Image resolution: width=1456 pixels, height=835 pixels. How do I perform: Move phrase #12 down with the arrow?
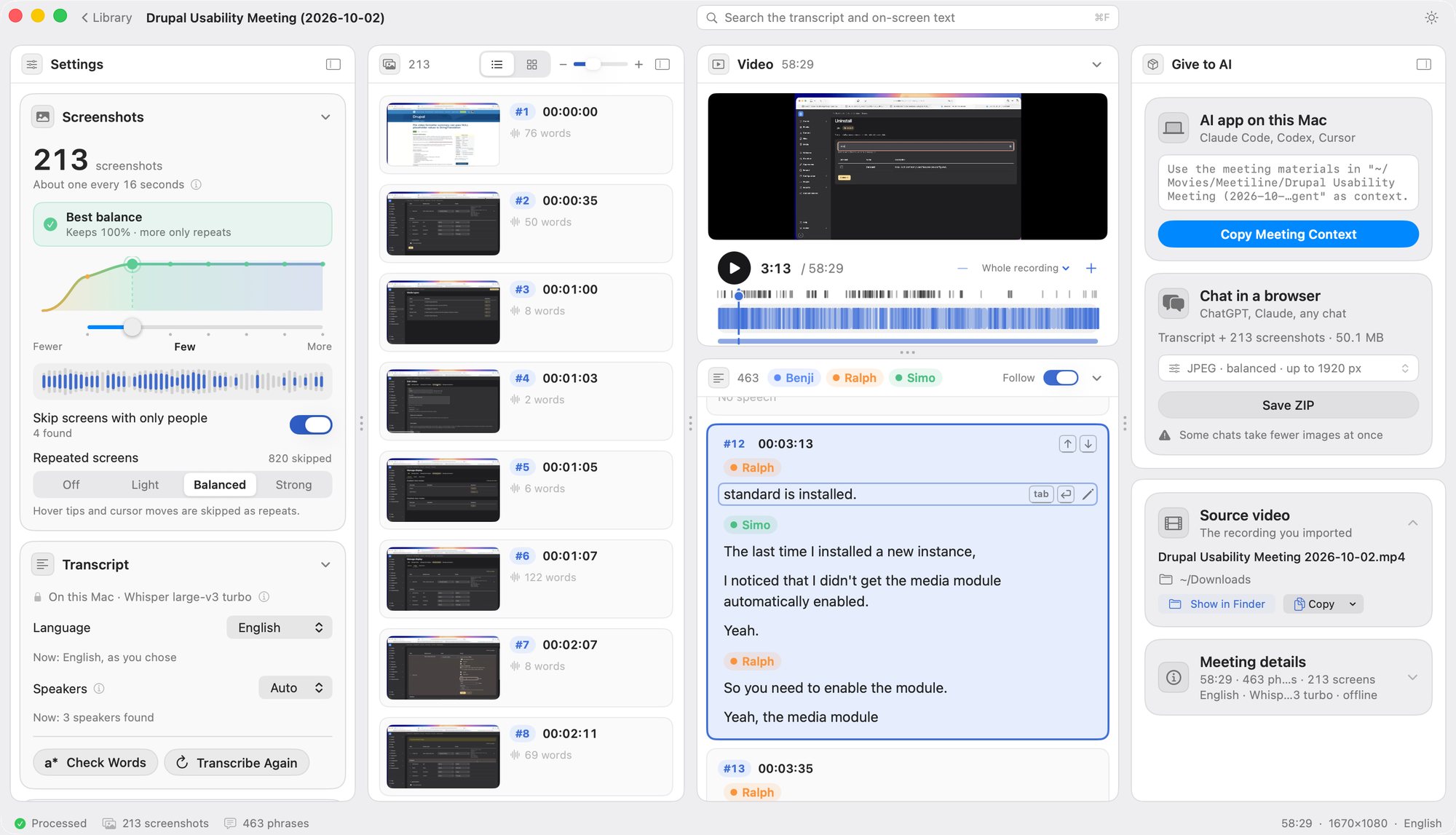tap(1088, 443)
